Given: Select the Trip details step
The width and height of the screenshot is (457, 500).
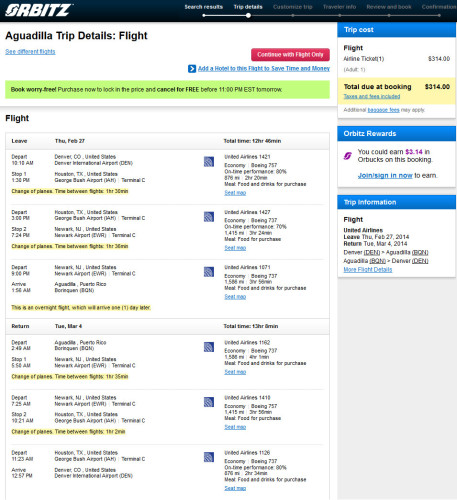Looking at the screenshot, I should point(248,7).
